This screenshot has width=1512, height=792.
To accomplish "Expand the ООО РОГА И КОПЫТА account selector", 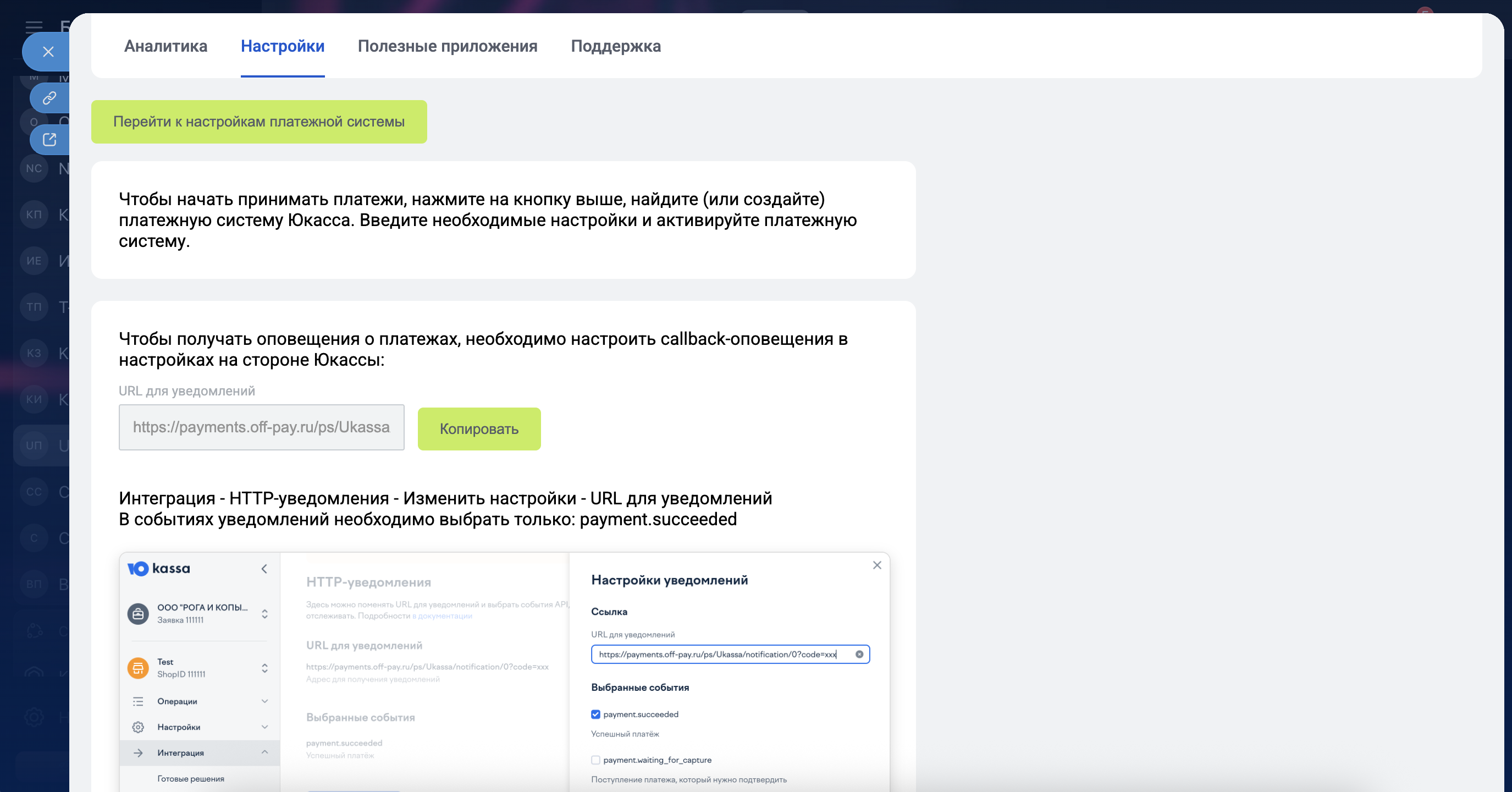I will (x=264, y=613).
